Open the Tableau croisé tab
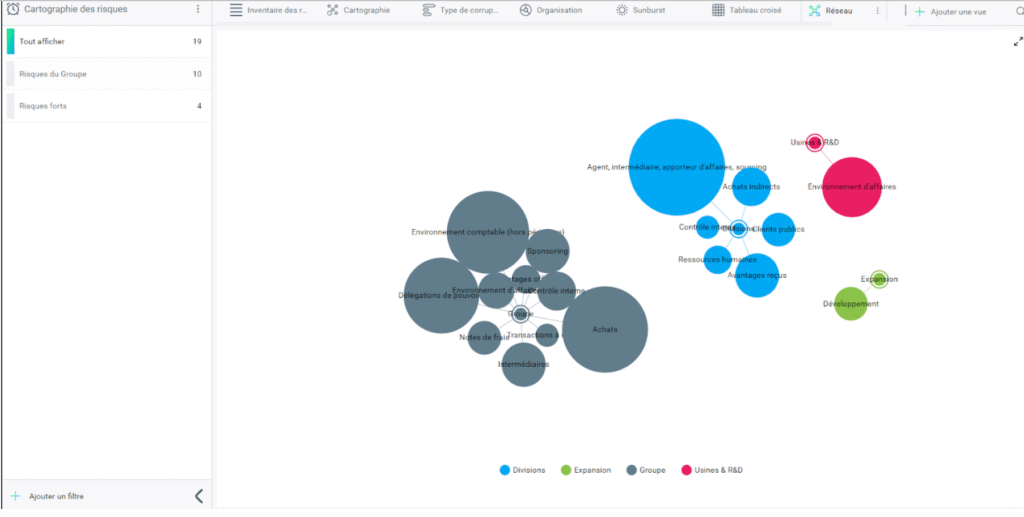 (x=746, y=10)
